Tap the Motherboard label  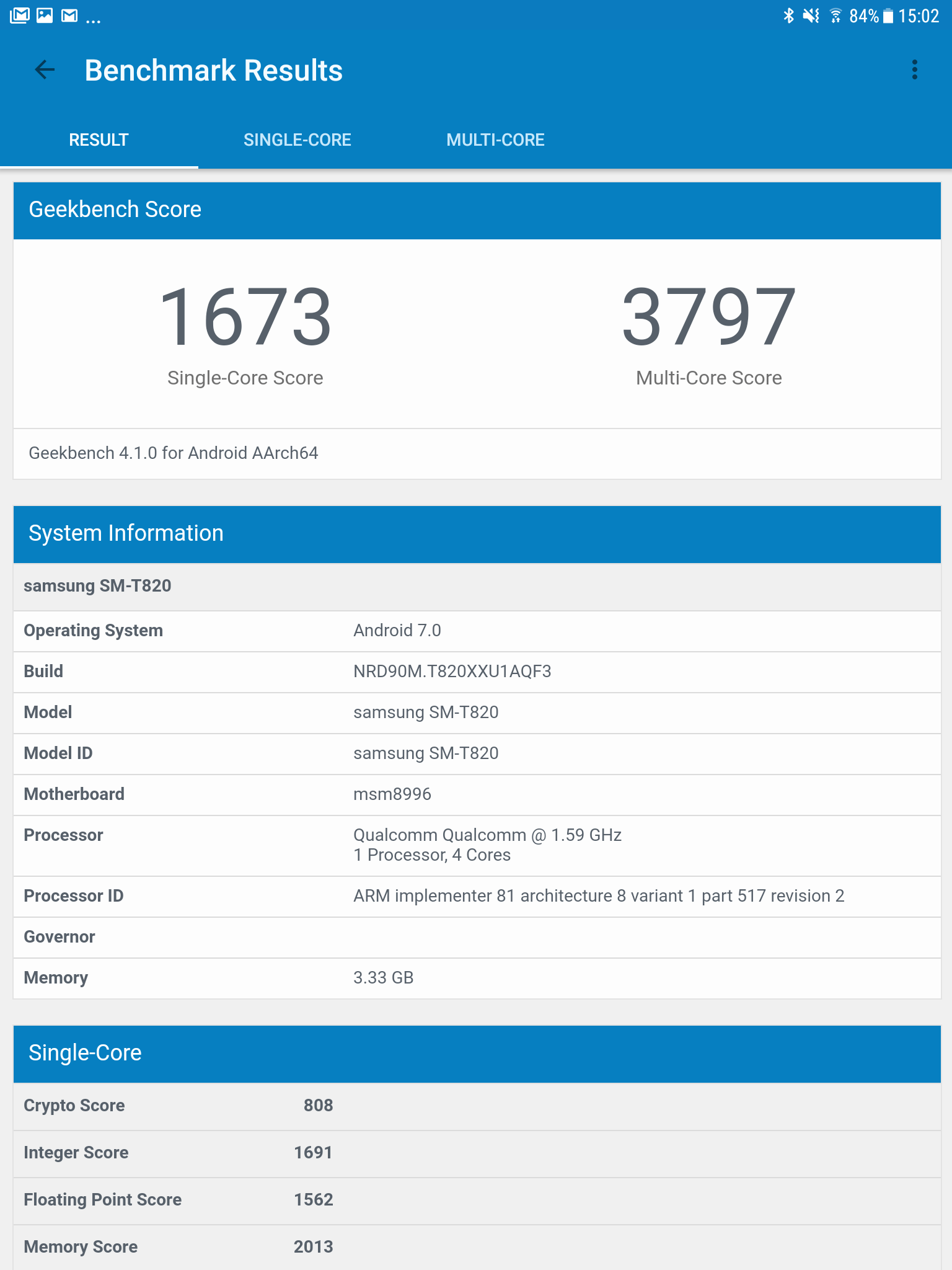[74, 794]
